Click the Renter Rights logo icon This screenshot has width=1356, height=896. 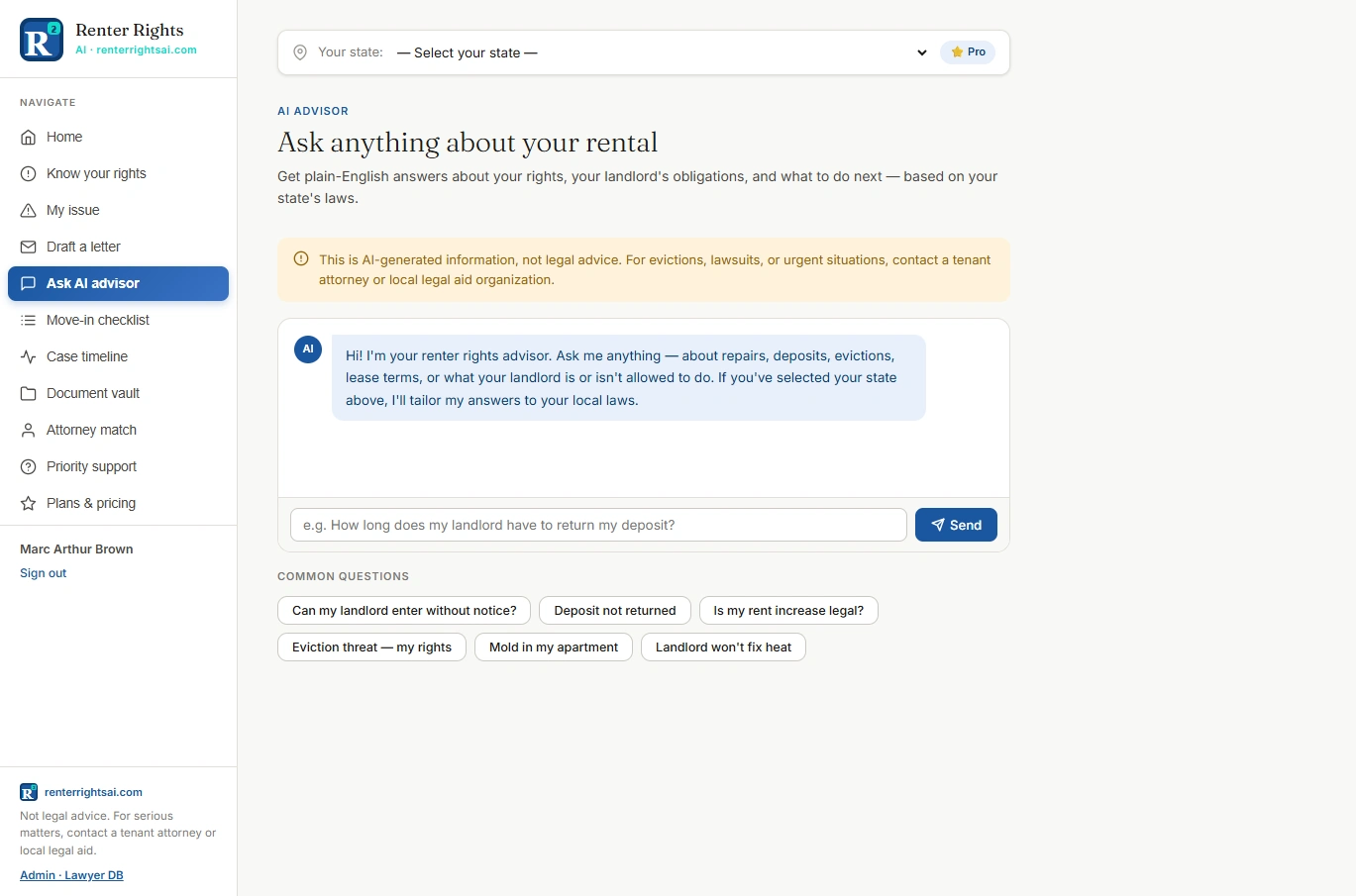(42, 40)
